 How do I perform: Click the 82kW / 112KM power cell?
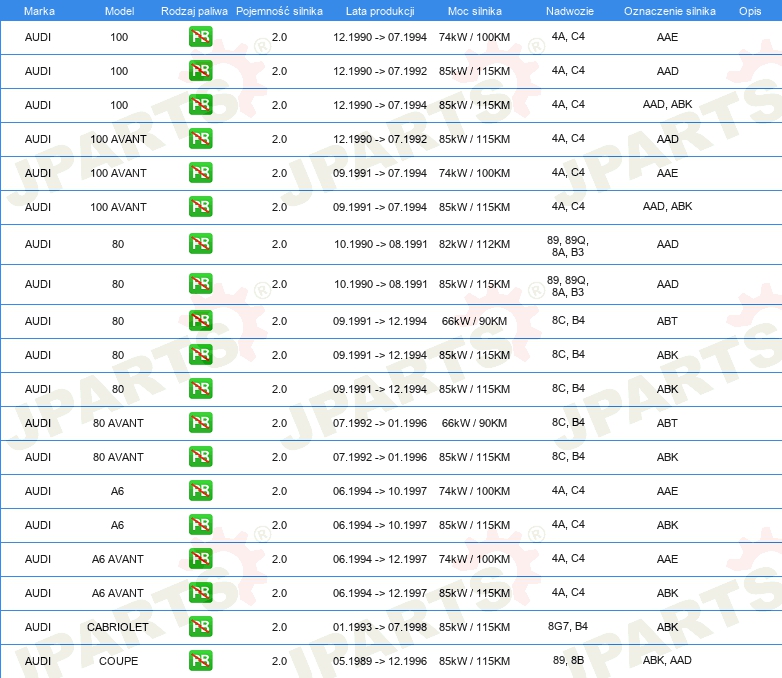coord(474,244)
